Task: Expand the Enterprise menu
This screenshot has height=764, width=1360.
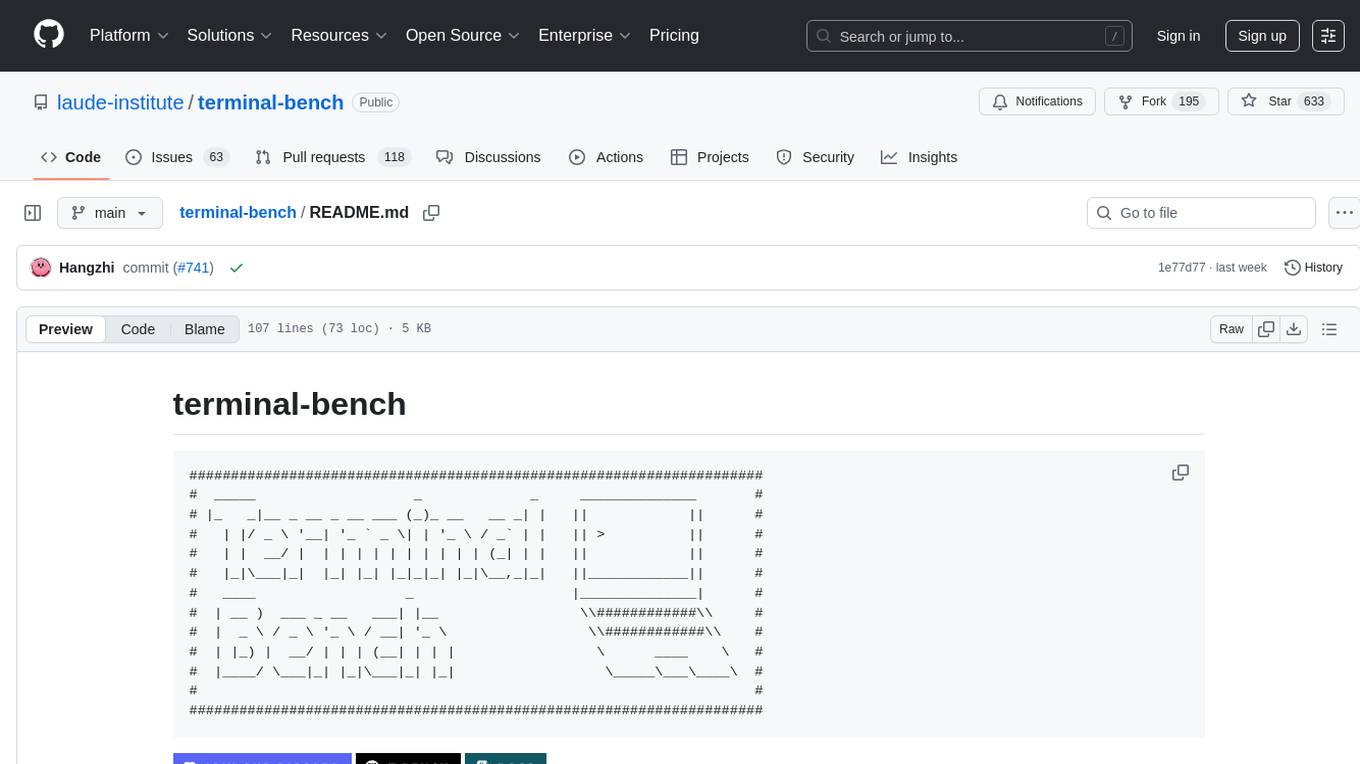Action: (584, 35)
